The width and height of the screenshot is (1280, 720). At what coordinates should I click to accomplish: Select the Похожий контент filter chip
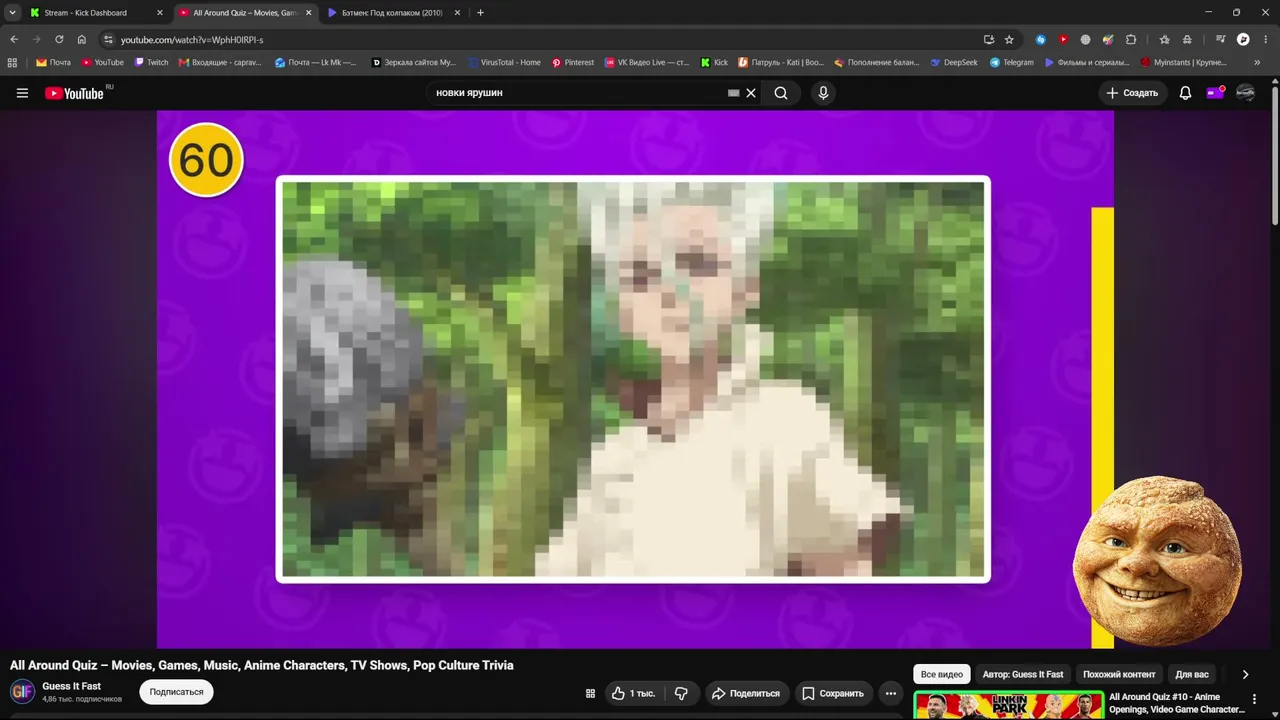coord(1119,674)
